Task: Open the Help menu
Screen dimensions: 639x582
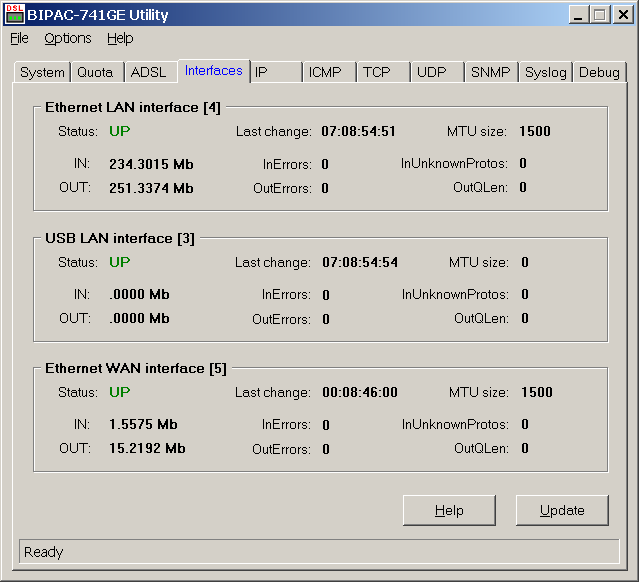Action: tap(120, 38)
